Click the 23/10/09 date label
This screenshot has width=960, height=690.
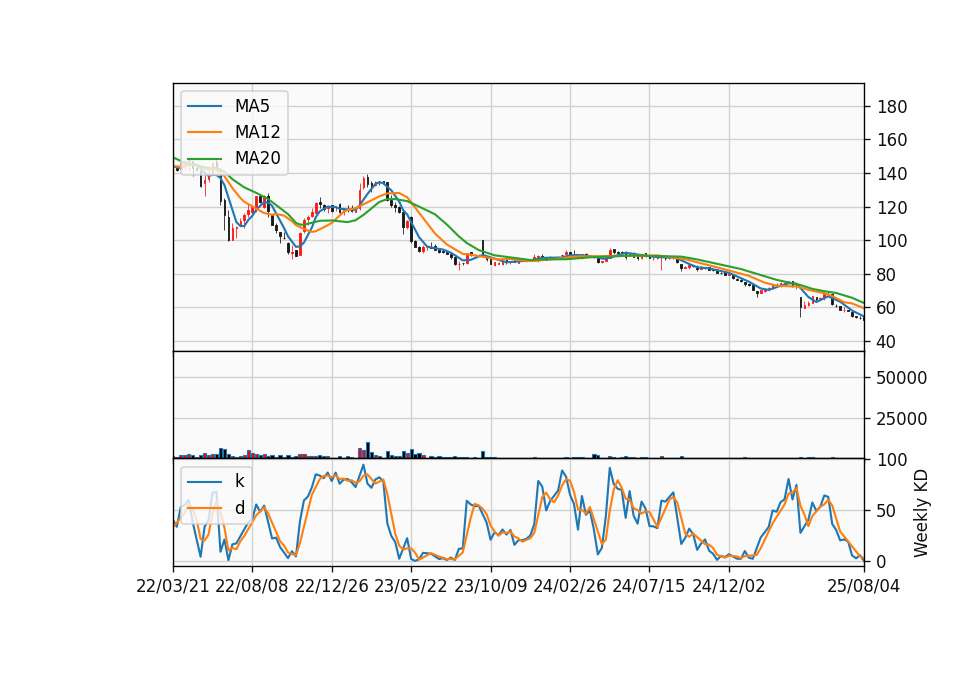[490, 586]
